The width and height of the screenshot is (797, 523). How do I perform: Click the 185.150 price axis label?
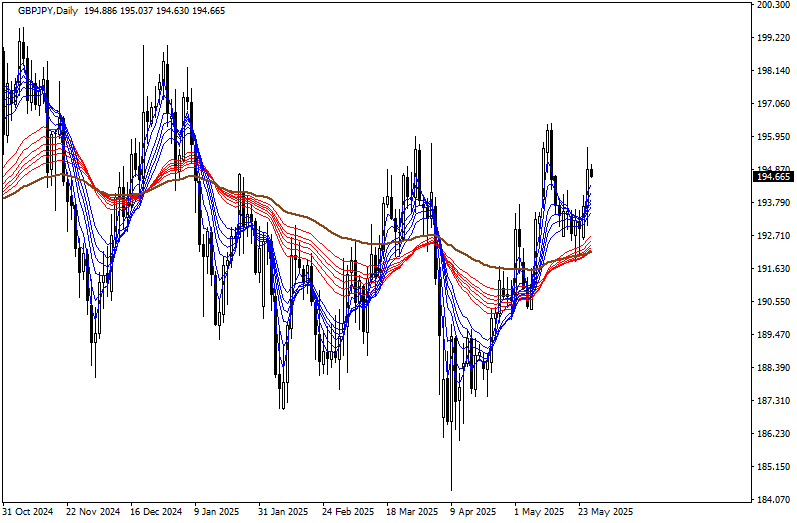[x=774, y=467]
